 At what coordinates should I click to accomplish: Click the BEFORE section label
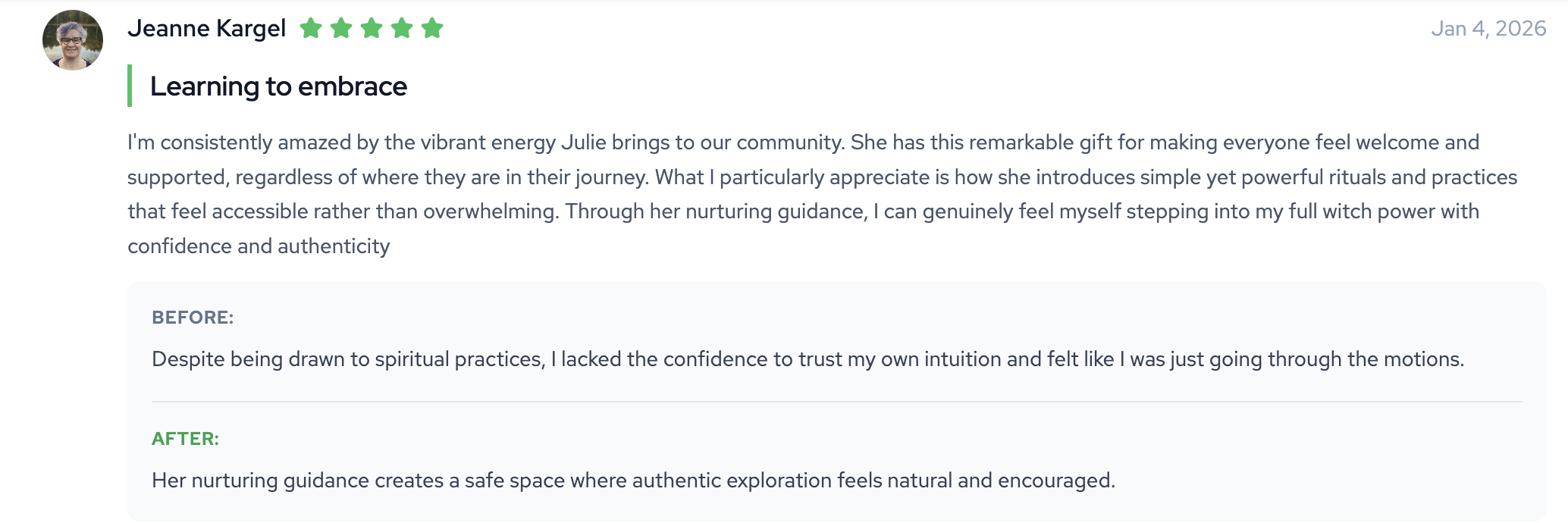point(193,318)
